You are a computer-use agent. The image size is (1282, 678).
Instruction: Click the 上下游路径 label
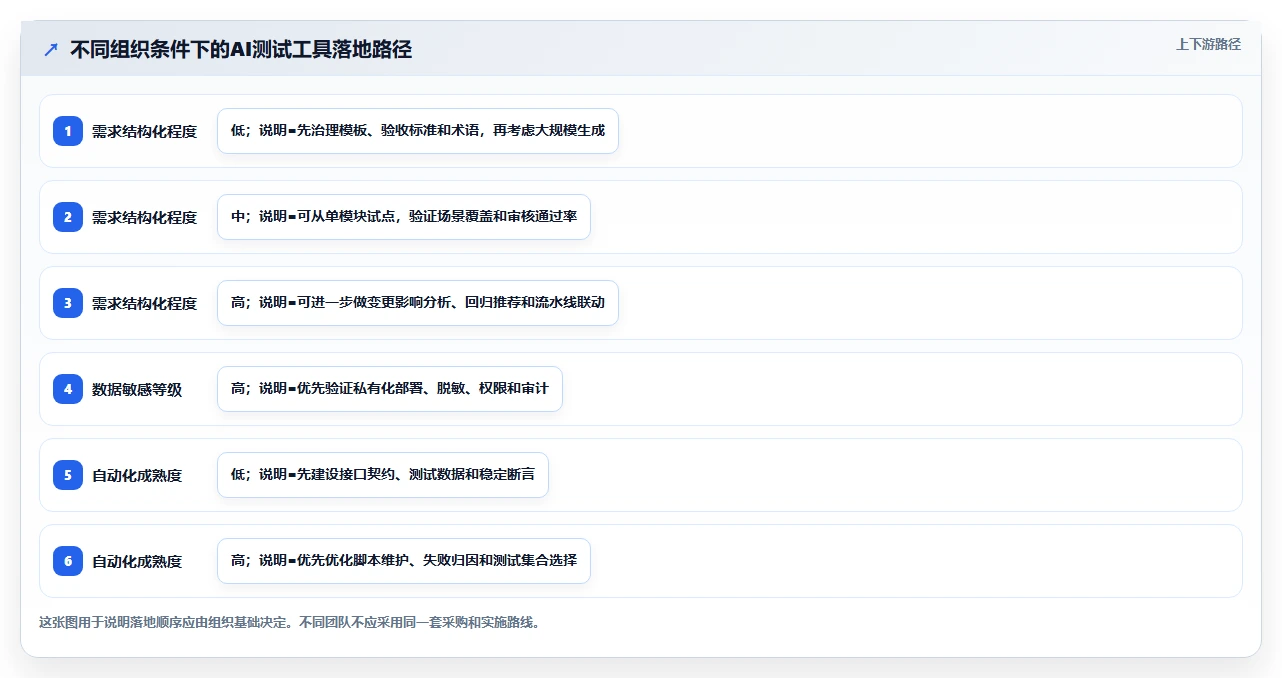1208,44
